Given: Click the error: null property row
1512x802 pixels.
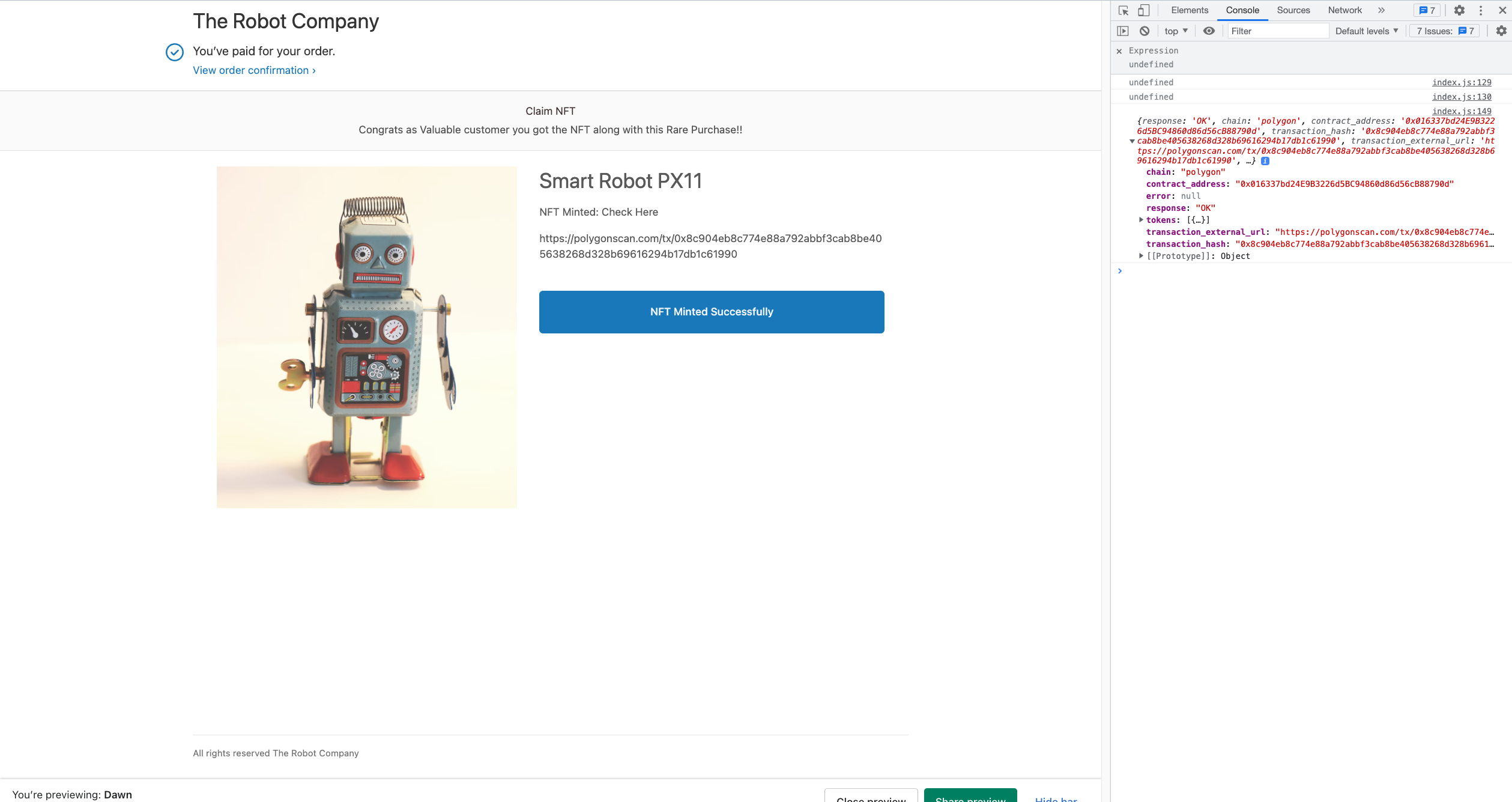Looking at the screenshot, I should [1173, 196].
